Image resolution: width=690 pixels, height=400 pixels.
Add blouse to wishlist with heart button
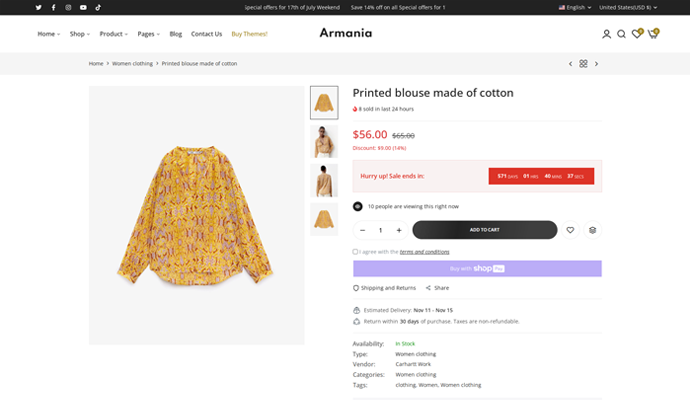[570, 230]
